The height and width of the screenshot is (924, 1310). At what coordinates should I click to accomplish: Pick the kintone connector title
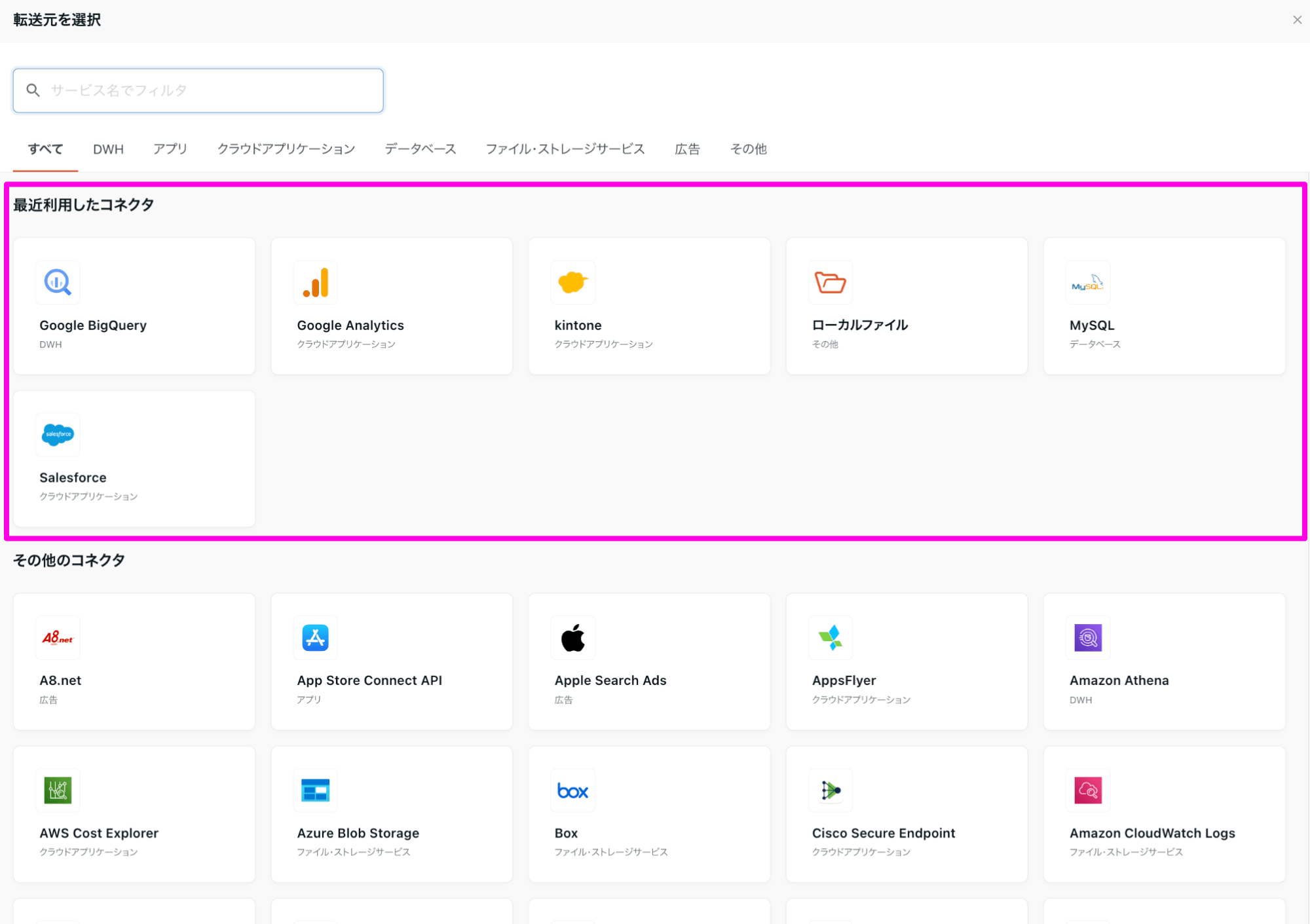(578, 325)
